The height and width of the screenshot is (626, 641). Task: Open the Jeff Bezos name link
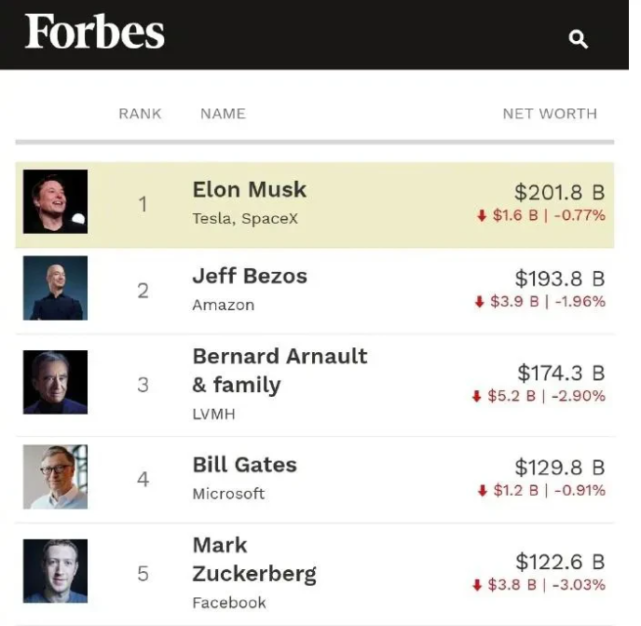(249, 276)
